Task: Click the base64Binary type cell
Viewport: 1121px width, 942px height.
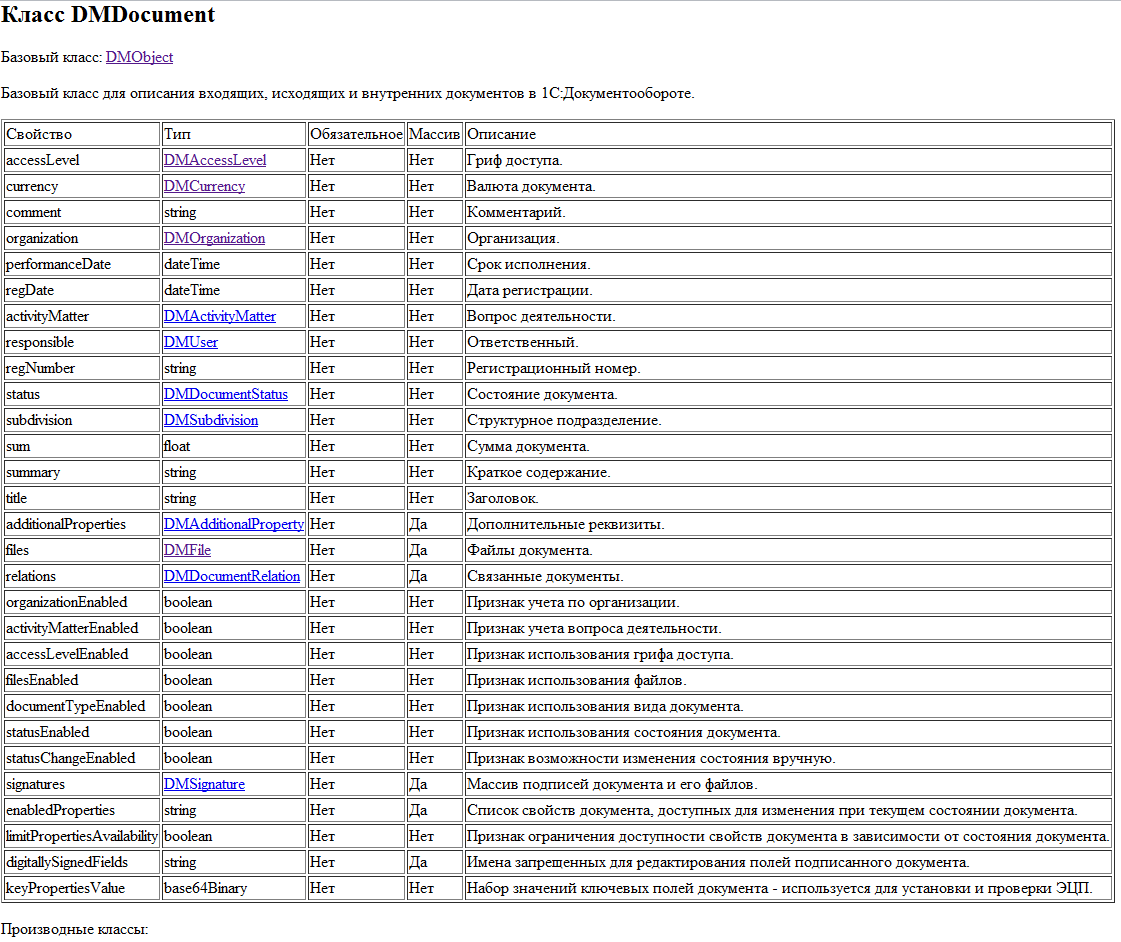Action: (234, 888)
